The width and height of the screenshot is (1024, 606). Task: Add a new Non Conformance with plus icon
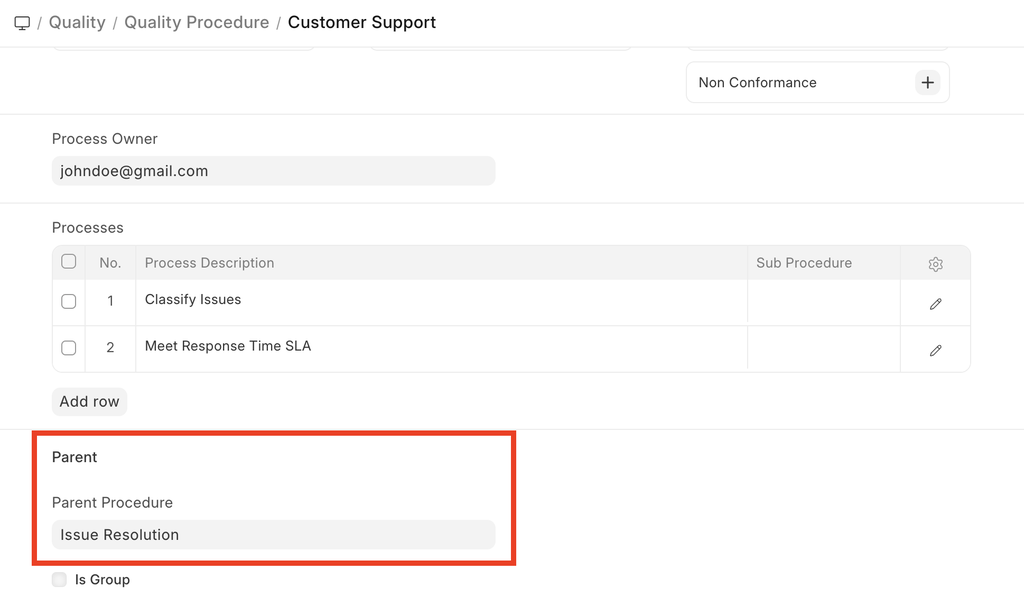point(927,83)
